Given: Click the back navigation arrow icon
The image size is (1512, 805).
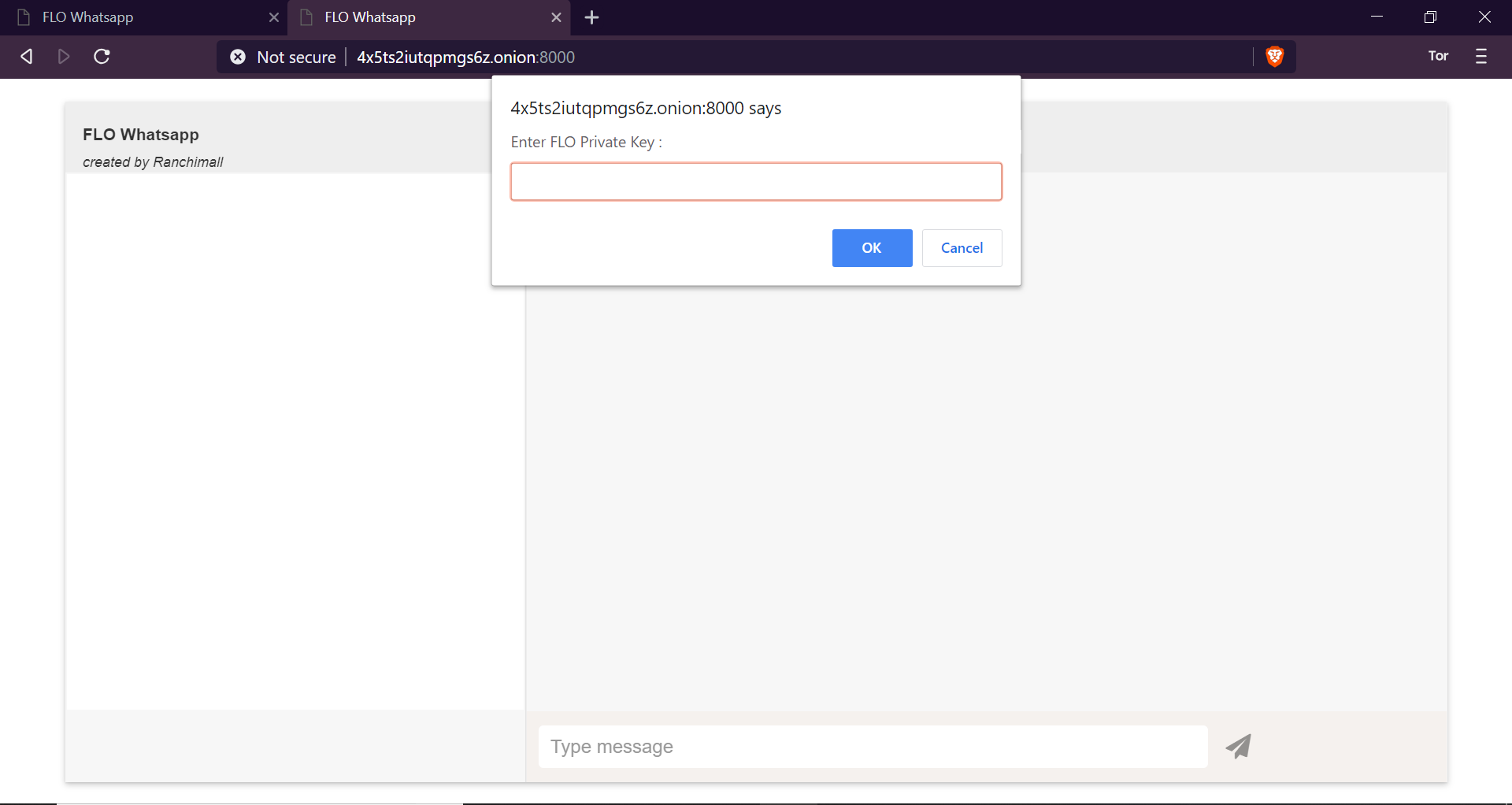Looking at the screenshot, I should click(26, 57).
